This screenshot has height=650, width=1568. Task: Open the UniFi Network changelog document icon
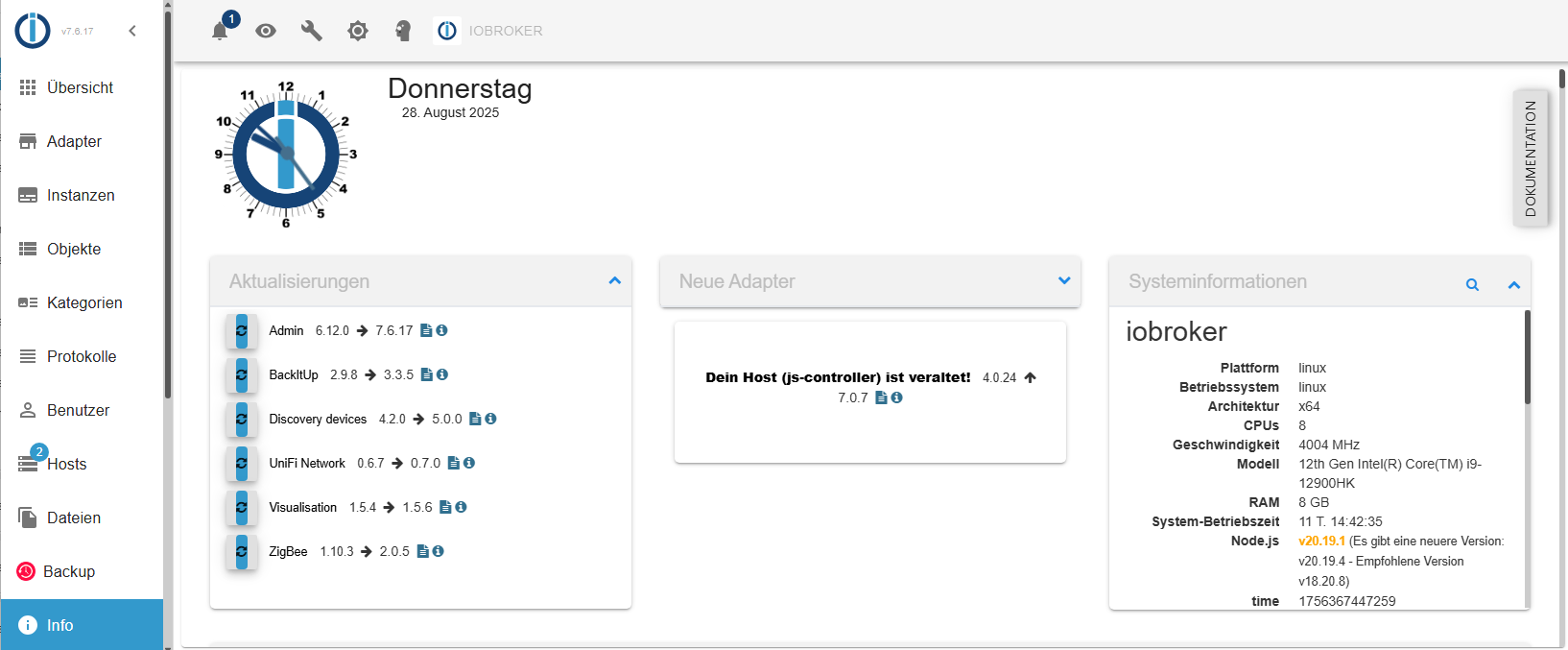(x=454, y=463)
